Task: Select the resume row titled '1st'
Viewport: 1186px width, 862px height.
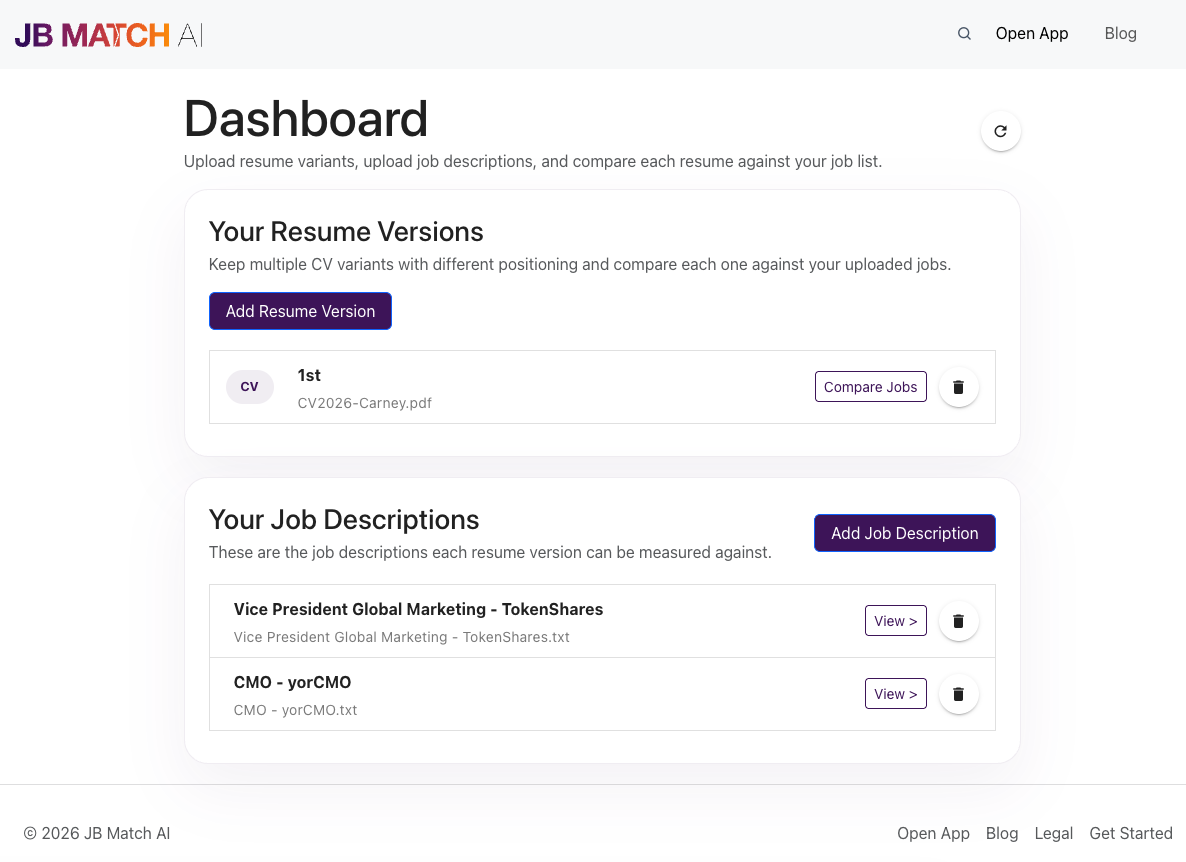Action: (x=308, y=375)
